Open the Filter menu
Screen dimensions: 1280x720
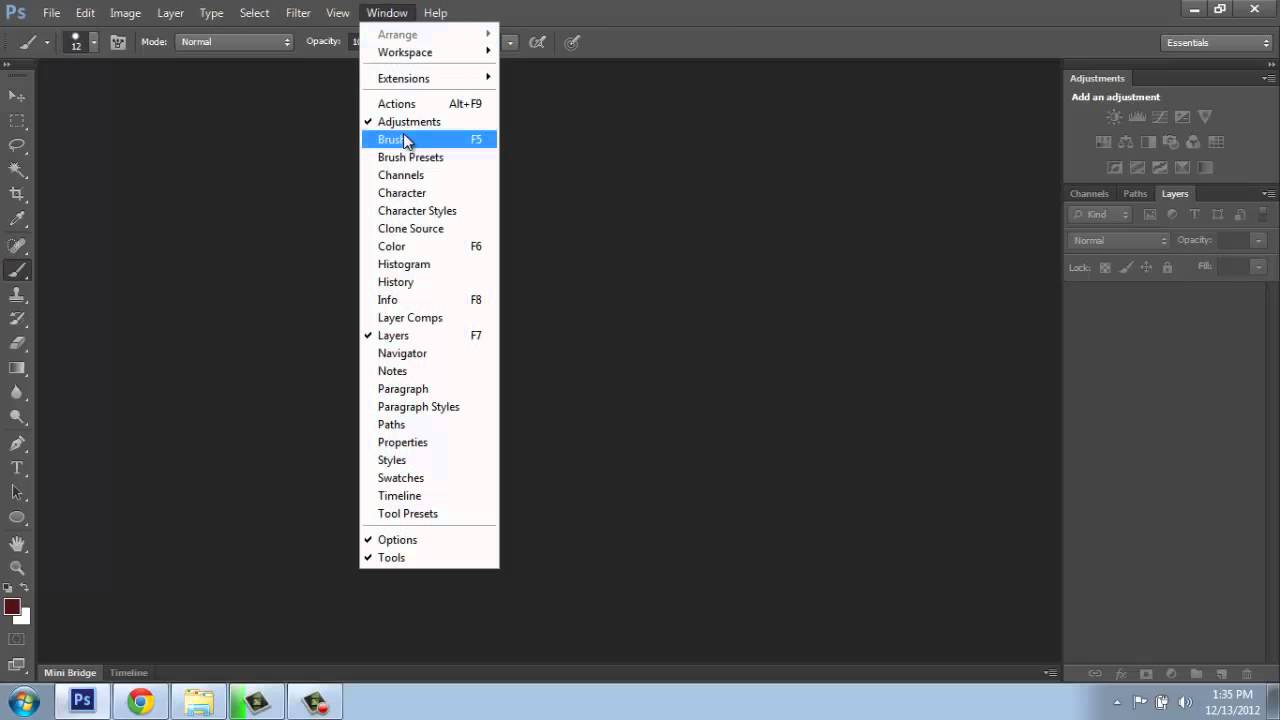pos(298,13)
